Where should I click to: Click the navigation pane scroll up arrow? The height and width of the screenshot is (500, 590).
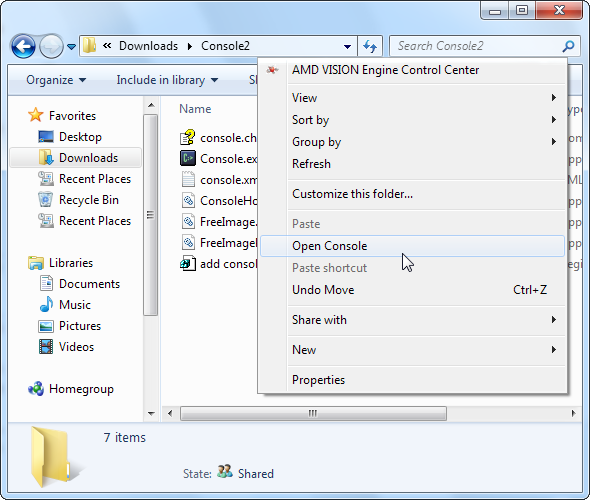[x=151, y=105]
